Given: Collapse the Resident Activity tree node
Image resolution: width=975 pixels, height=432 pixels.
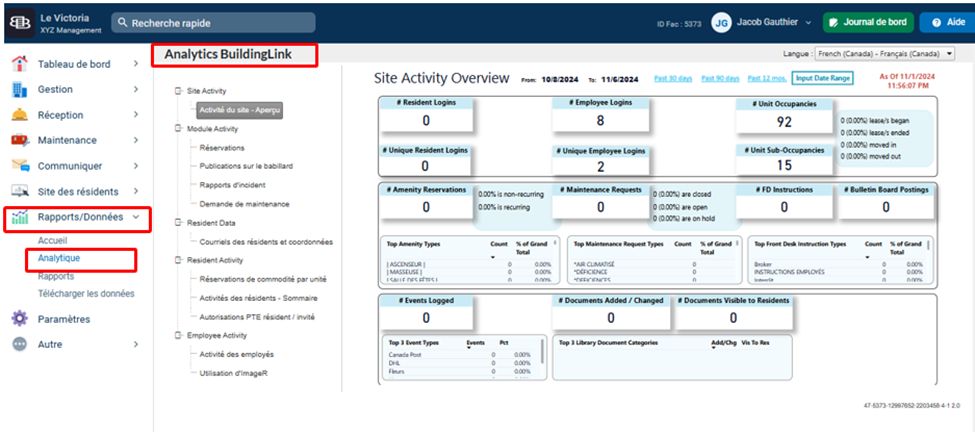Looking at the screenshot, I should point(179,260).
